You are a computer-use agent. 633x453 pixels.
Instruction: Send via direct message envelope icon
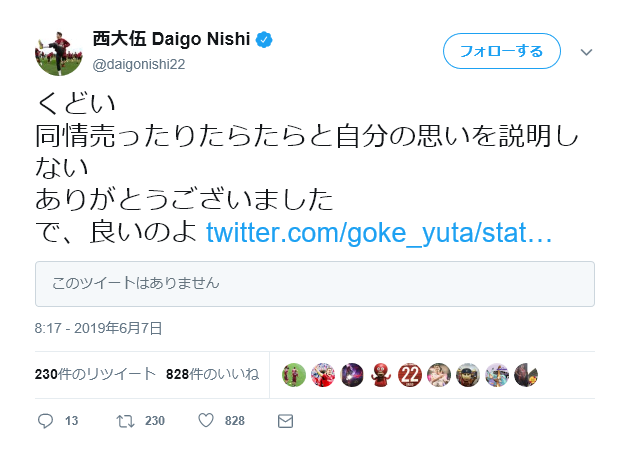(x=285, y=421)
